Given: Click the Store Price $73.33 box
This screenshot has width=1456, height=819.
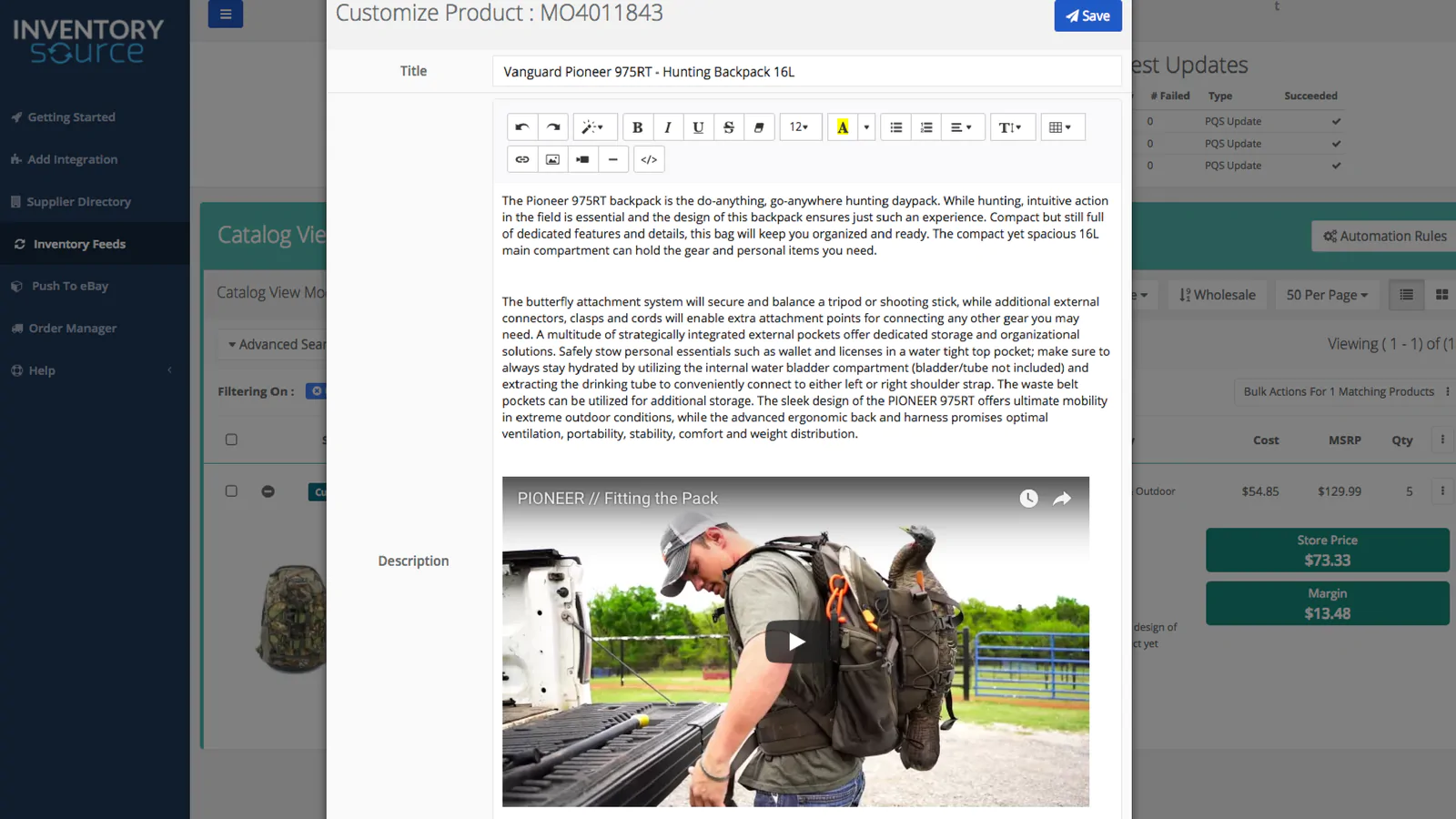Looking at the screenshot, I should 1328,551.
